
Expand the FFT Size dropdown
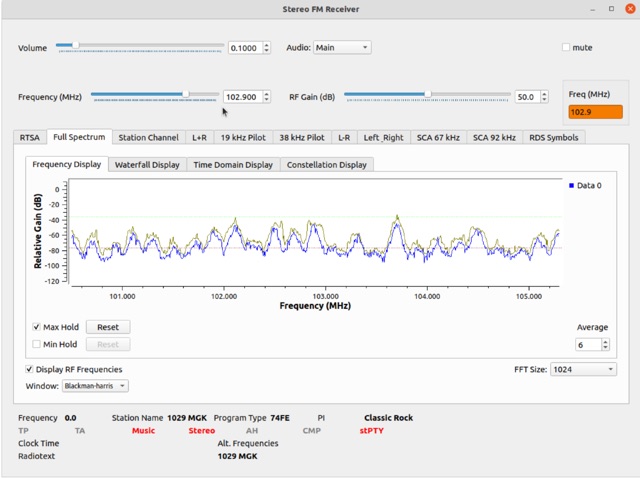(x=583, y=369)
